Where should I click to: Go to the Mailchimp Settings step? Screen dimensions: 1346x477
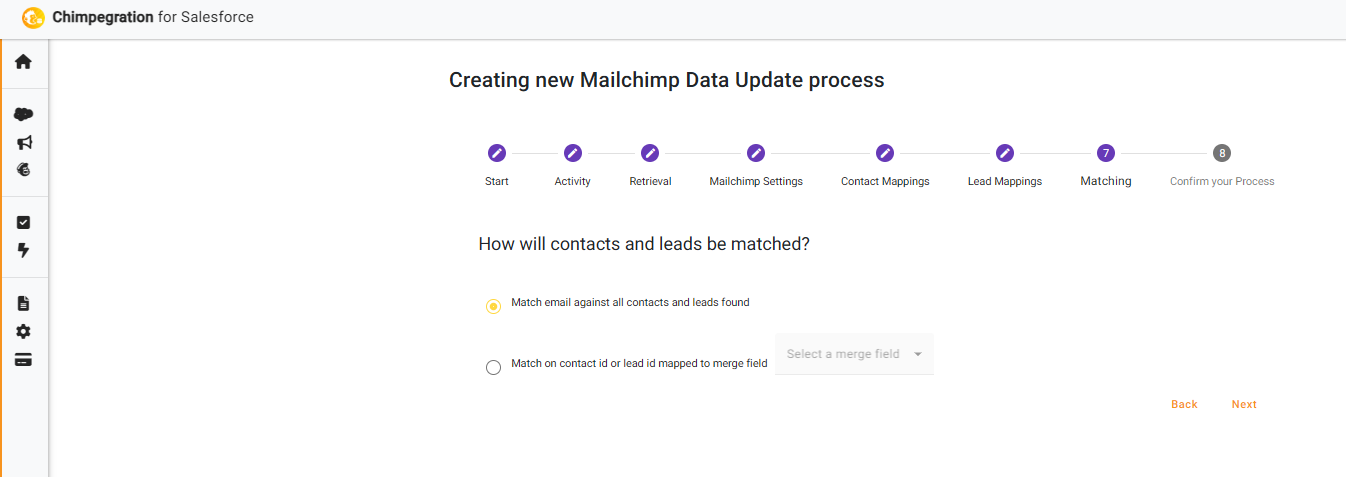[x=756, y=153]
